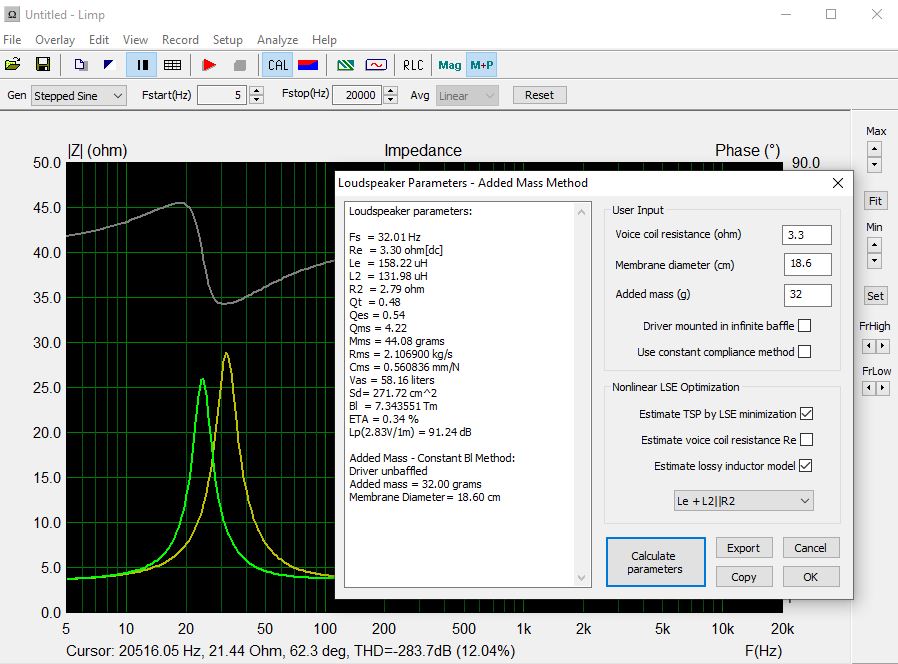This screenshot has height=664, width=898.
Task: Select the Mag display mode button
Action: 450,65
